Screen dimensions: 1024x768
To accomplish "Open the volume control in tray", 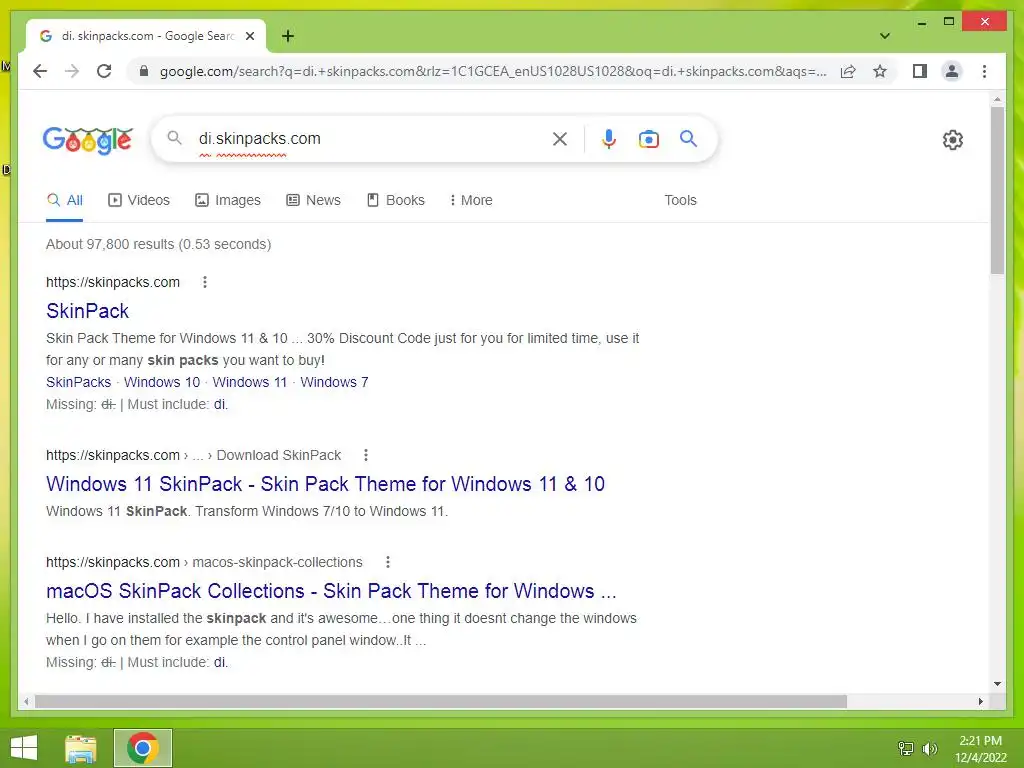I will [x=929, y=748].
